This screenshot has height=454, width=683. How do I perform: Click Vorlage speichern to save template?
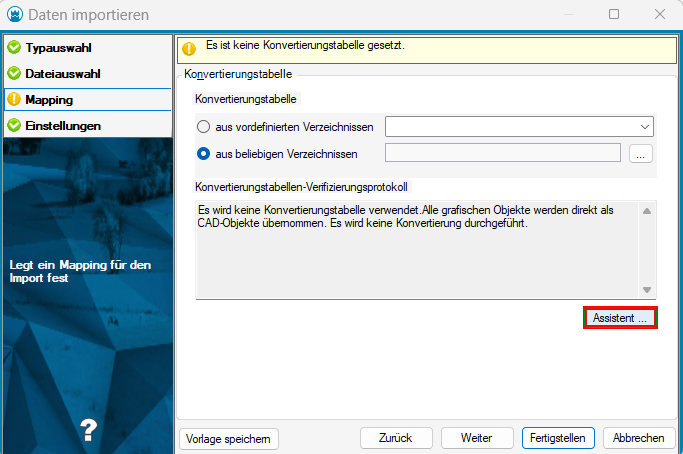pos(229,438)
